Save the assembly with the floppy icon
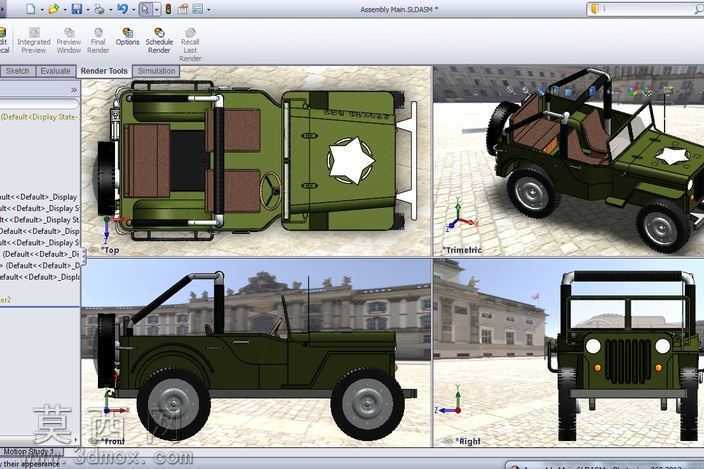This screenshot has height=469, width=704. 77,9
